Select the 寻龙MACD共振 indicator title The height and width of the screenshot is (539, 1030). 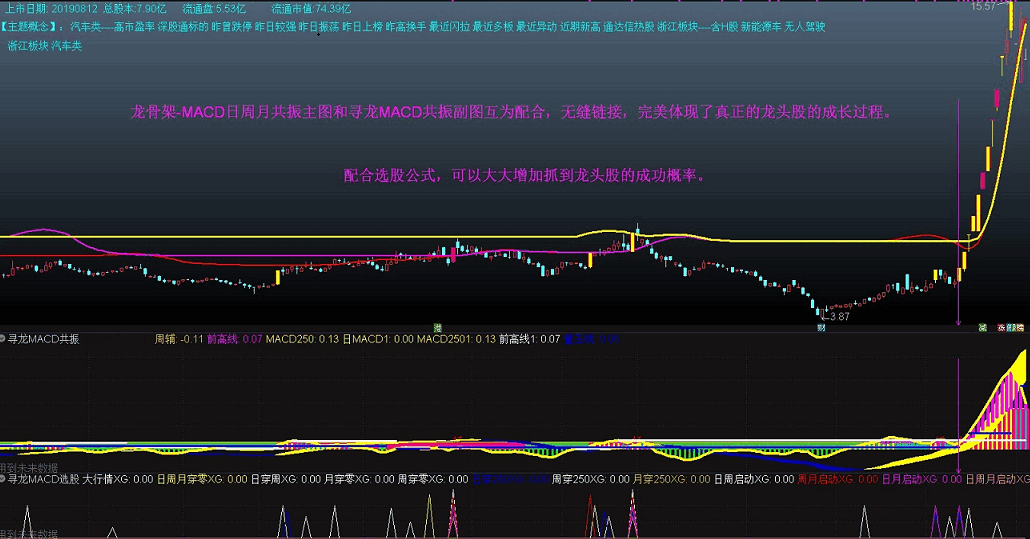[x=43, y=339]
